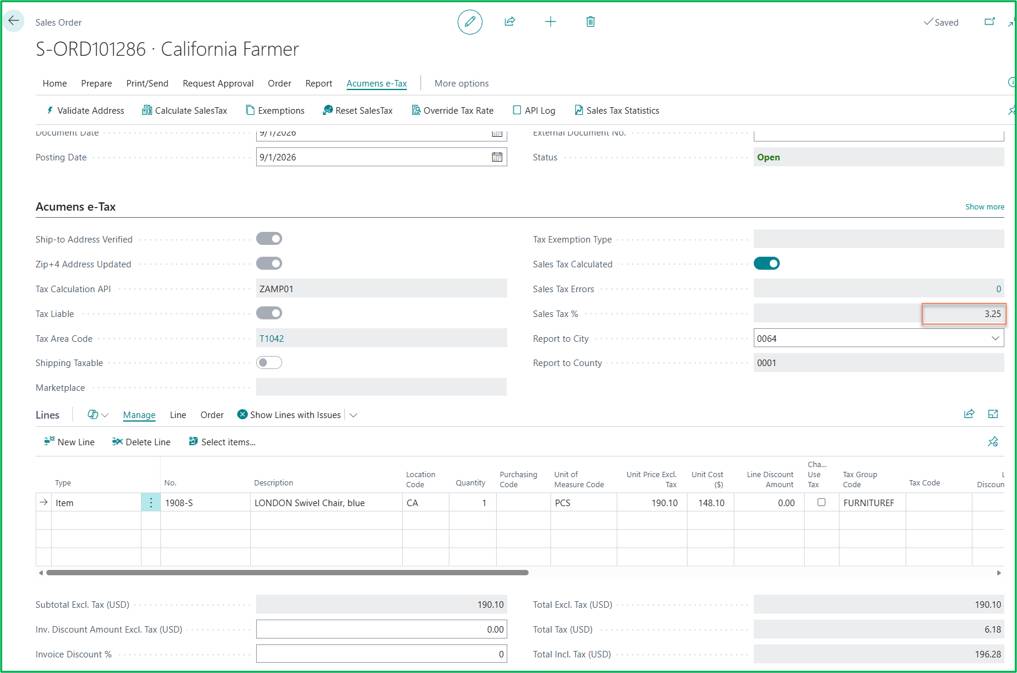
Task: Click the Invoice Discount % field
Action: (381, 654)
